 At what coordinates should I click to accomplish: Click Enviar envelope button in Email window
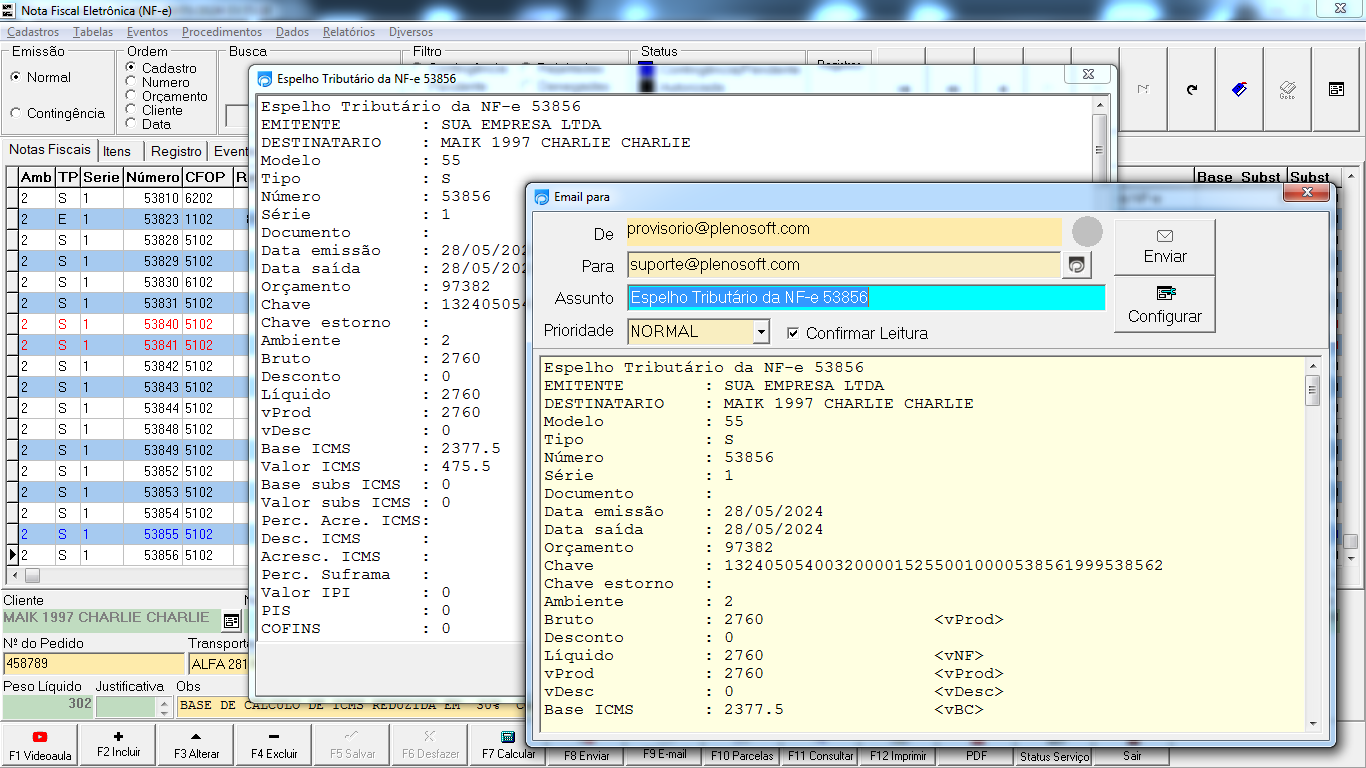(x=1165, y=247)
